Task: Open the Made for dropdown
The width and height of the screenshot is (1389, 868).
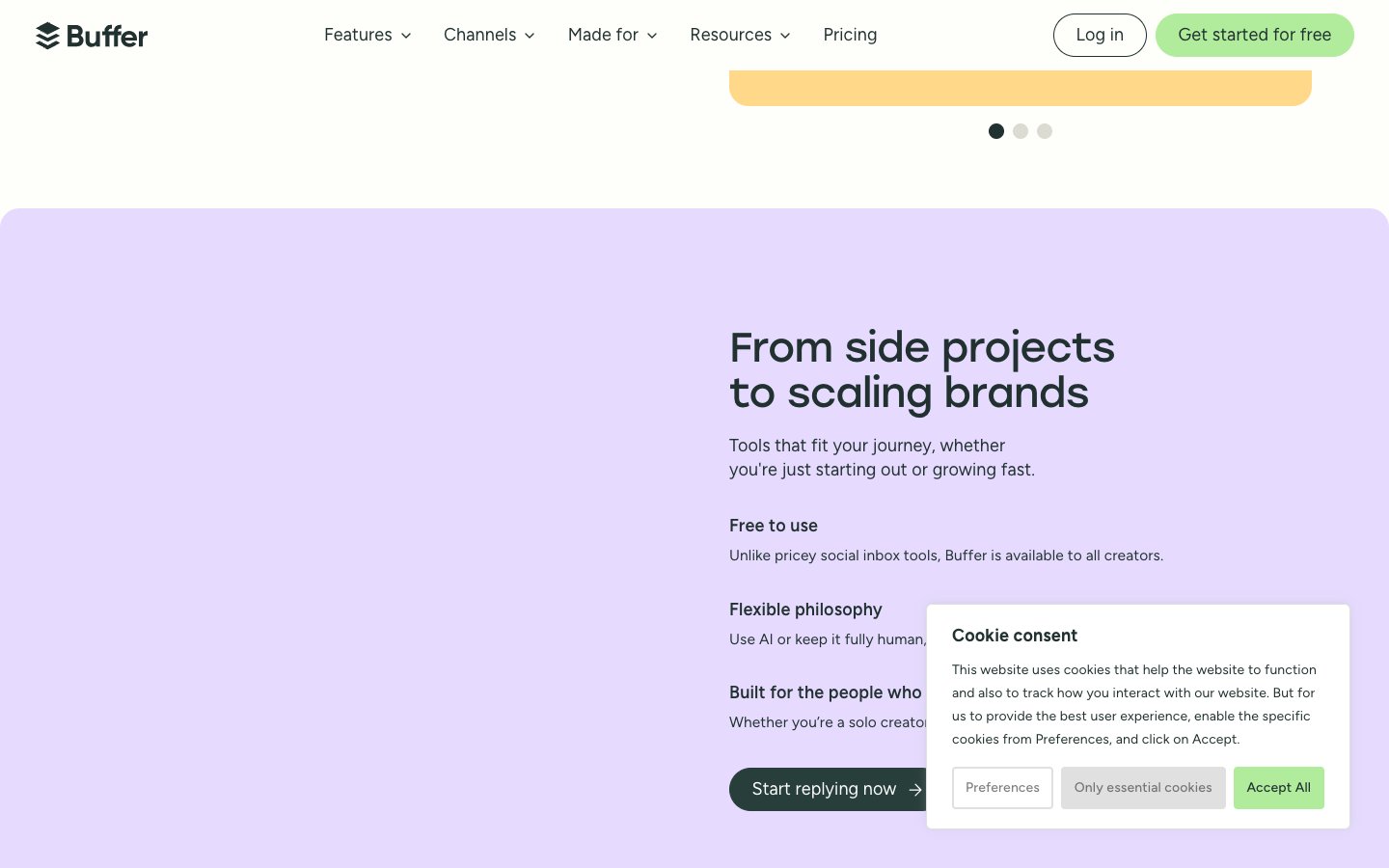Action: click(603, 35)
